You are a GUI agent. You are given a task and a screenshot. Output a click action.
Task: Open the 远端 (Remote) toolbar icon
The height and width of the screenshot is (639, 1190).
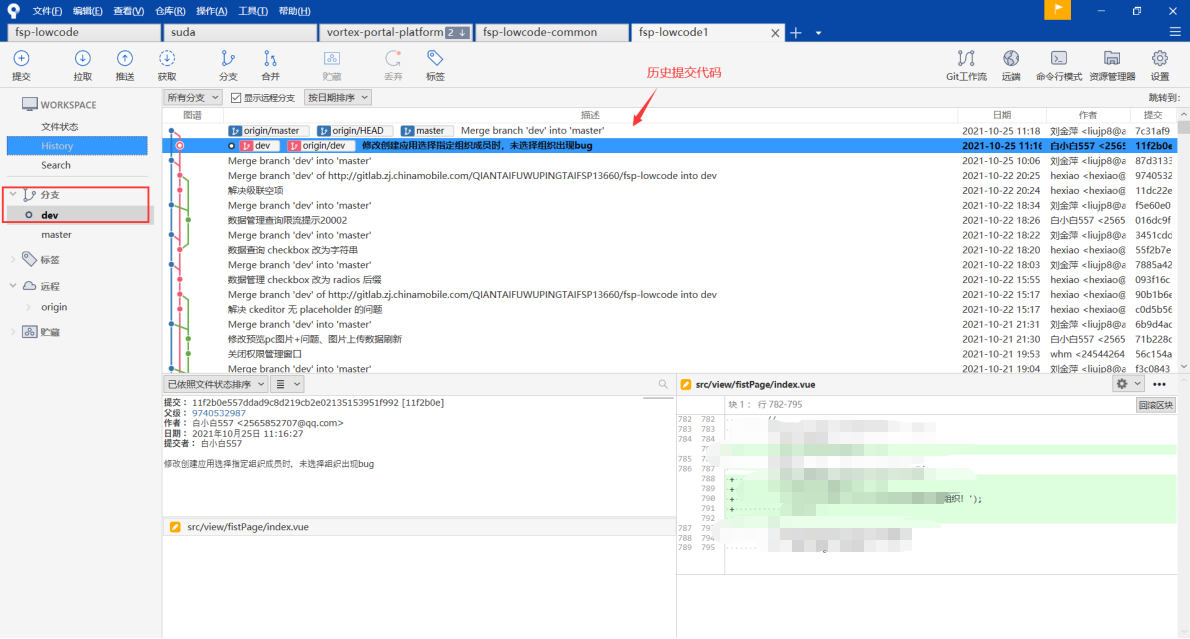coord(1011,65)
